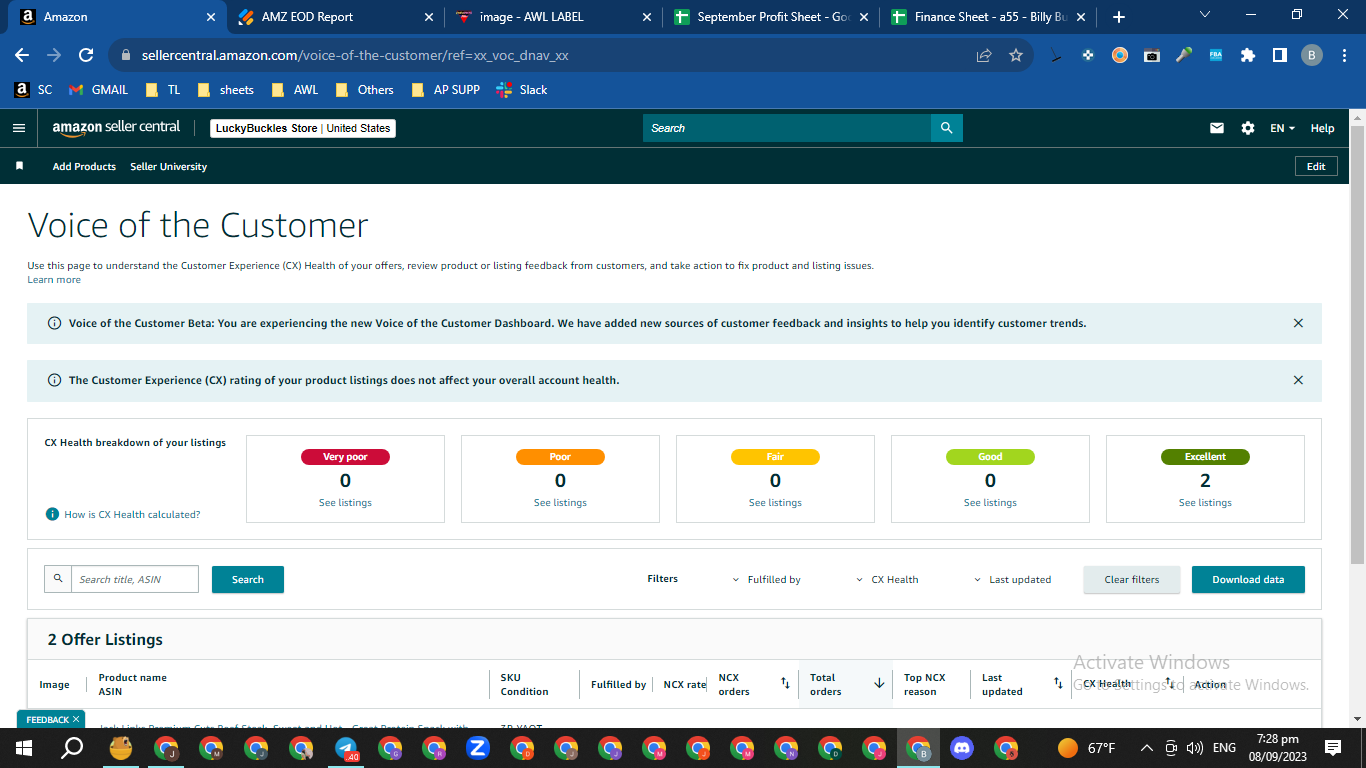Switch to the Finance Sheet tab
This screenshot has height=768, width=1366.
click(x=988, y=17)
